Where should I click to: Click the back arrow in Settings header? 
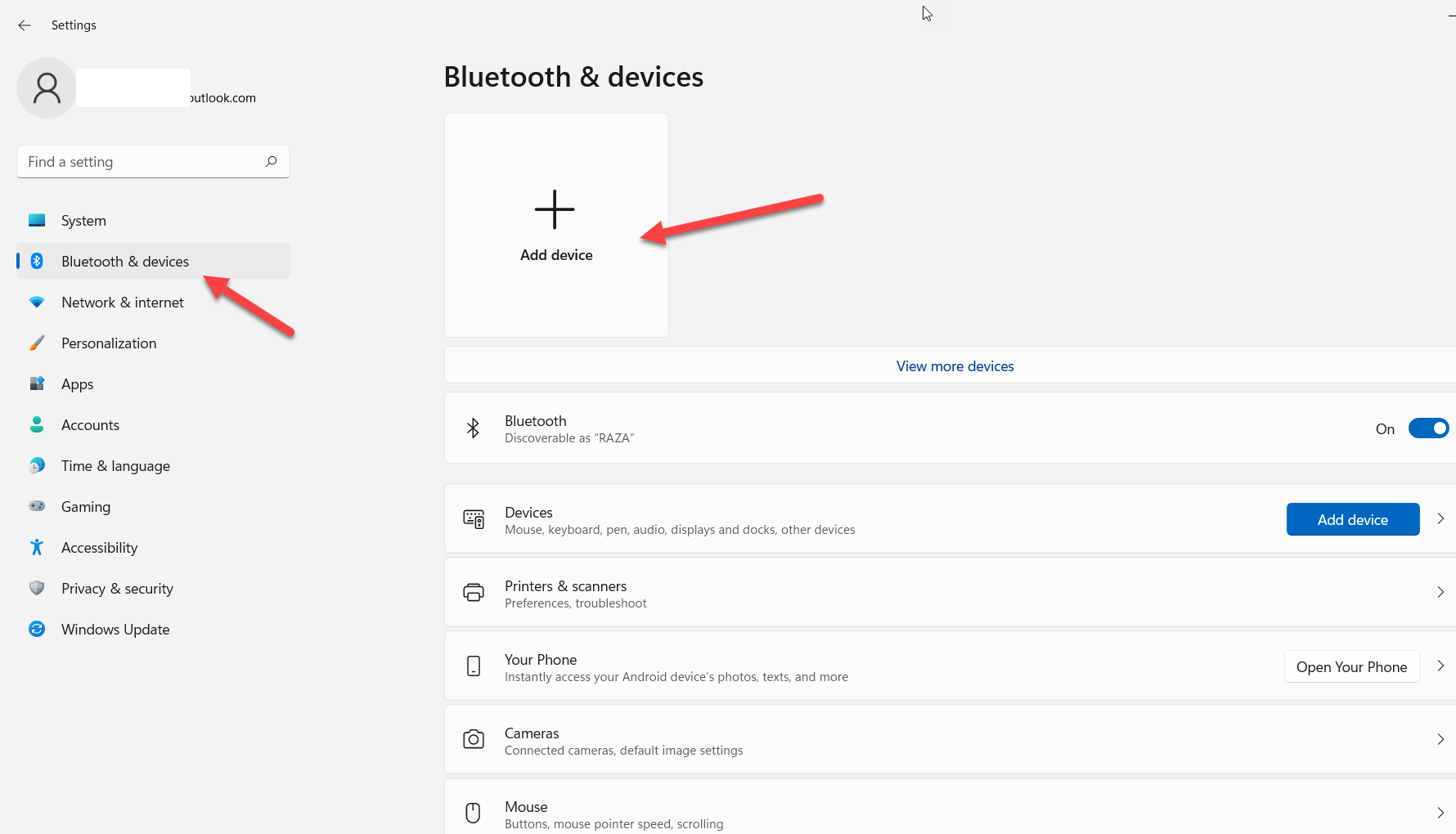click(x=25, y=25)
